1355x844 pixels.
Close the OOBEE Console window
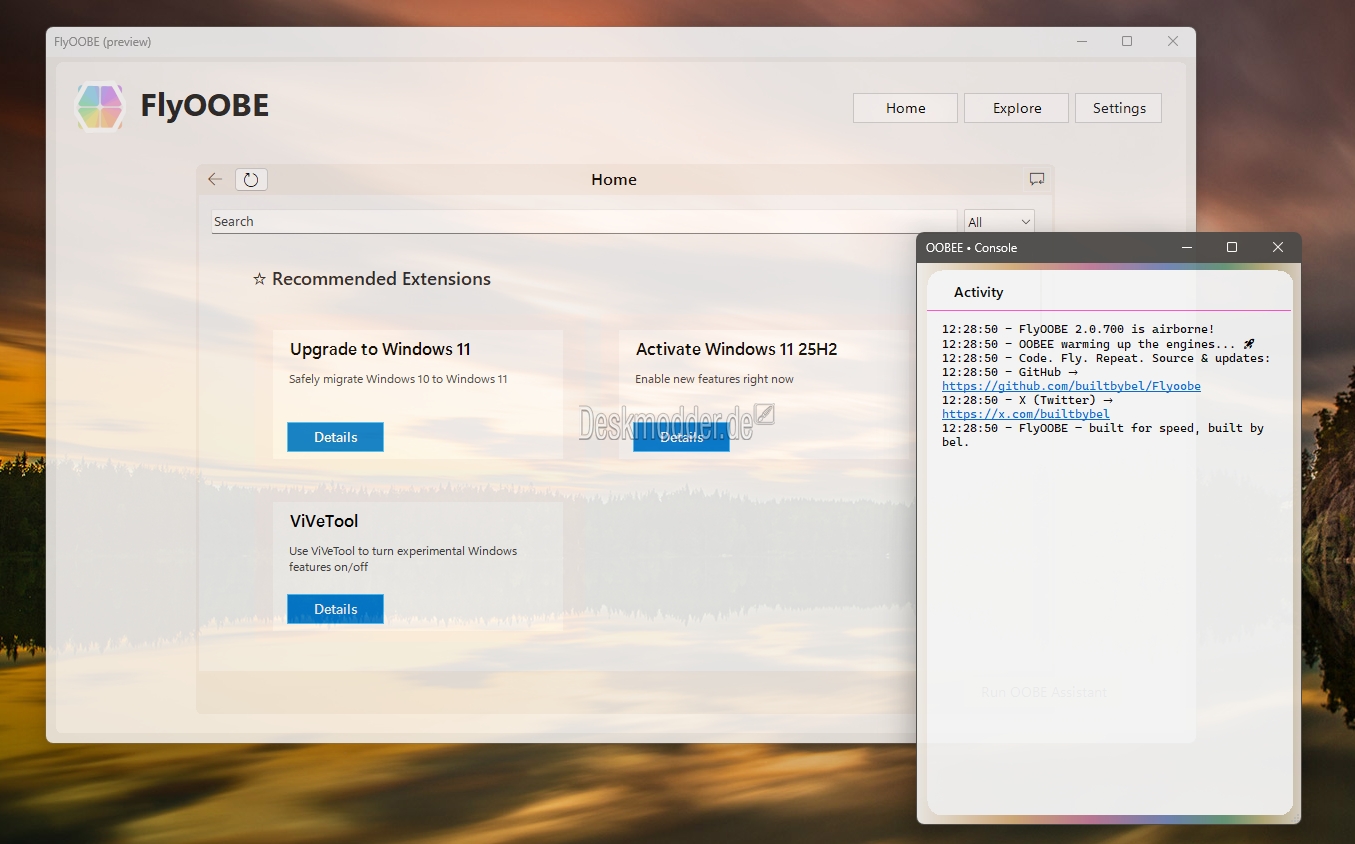tap(1277, 247)
